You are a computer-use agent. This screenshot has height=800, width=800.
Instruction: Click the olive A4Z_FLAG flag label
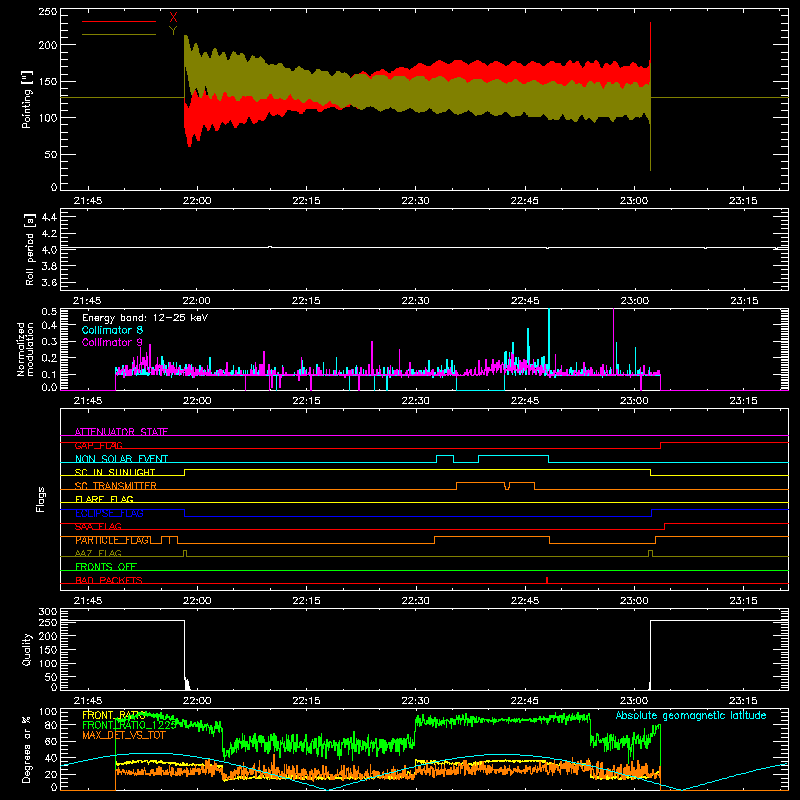tap(98, 553)
